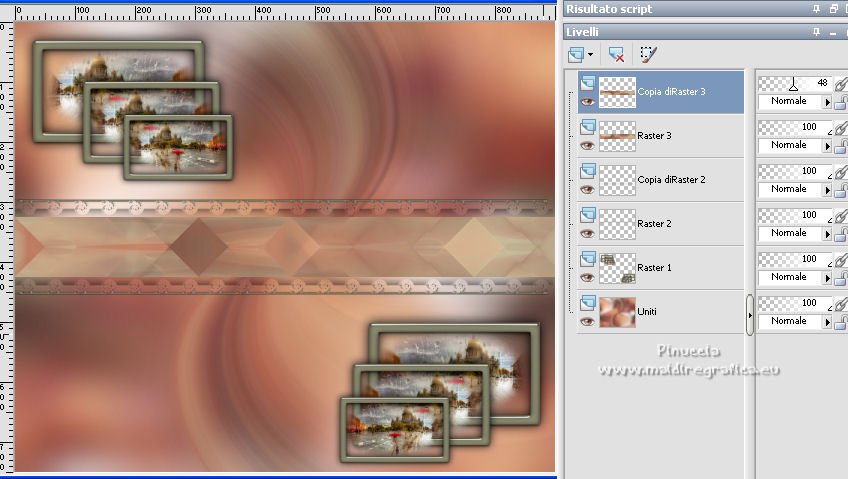Select Uniti layer thumbnail
Viewport: 848px width, 479px height.
pos(617,312)
